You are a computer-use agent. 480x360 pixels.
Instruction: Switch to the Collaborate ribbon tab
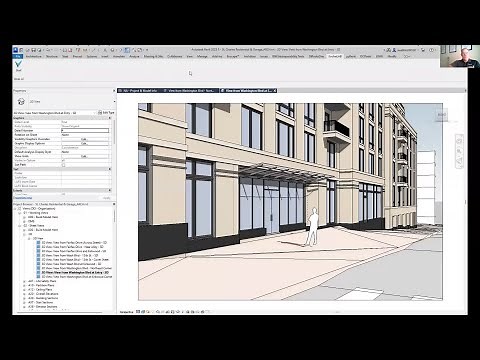click(175, 56)
